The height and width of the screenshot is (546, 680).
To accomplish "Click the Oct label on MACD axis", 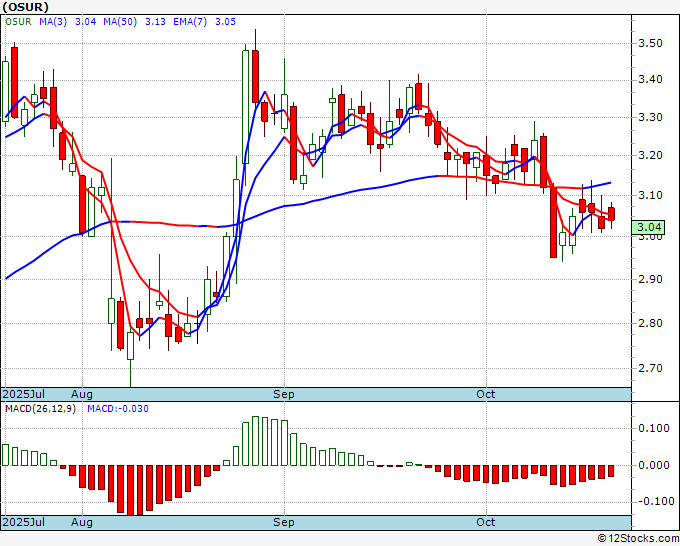I will point(486,522).
